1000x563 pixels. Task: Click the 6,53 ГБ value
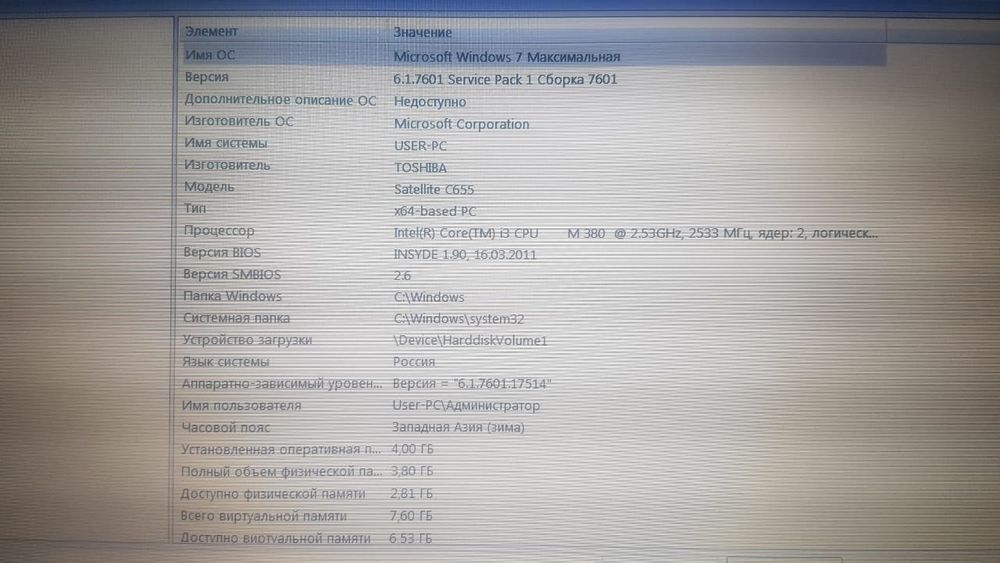[411, 539]
